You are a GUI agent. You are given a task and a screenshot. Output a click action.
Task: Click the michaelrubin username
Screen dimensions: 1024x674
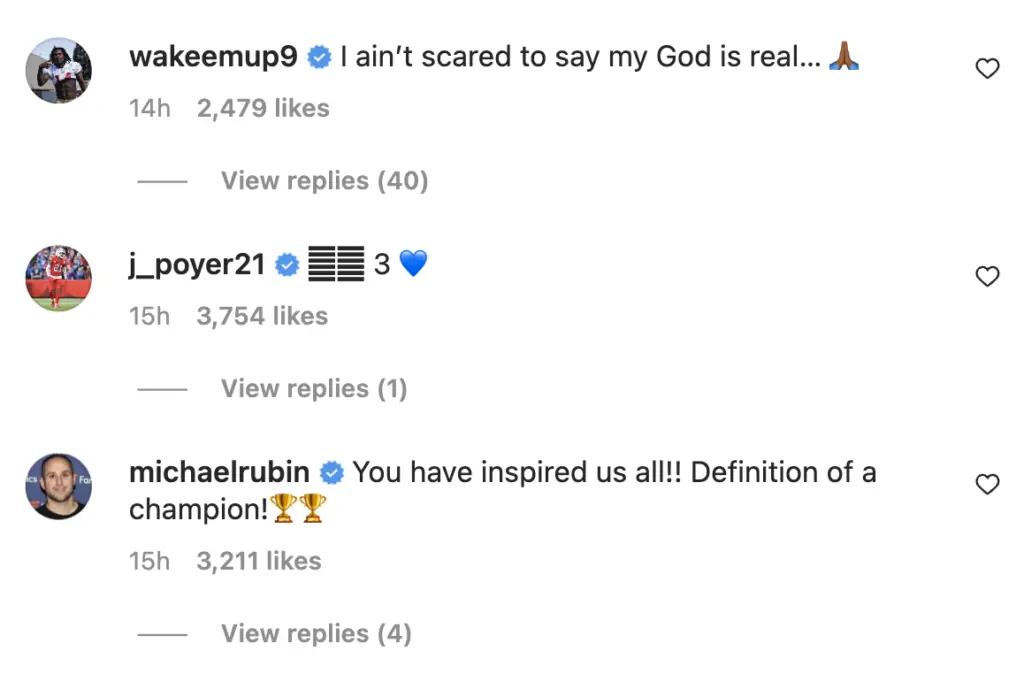click(x=219, y=472)
